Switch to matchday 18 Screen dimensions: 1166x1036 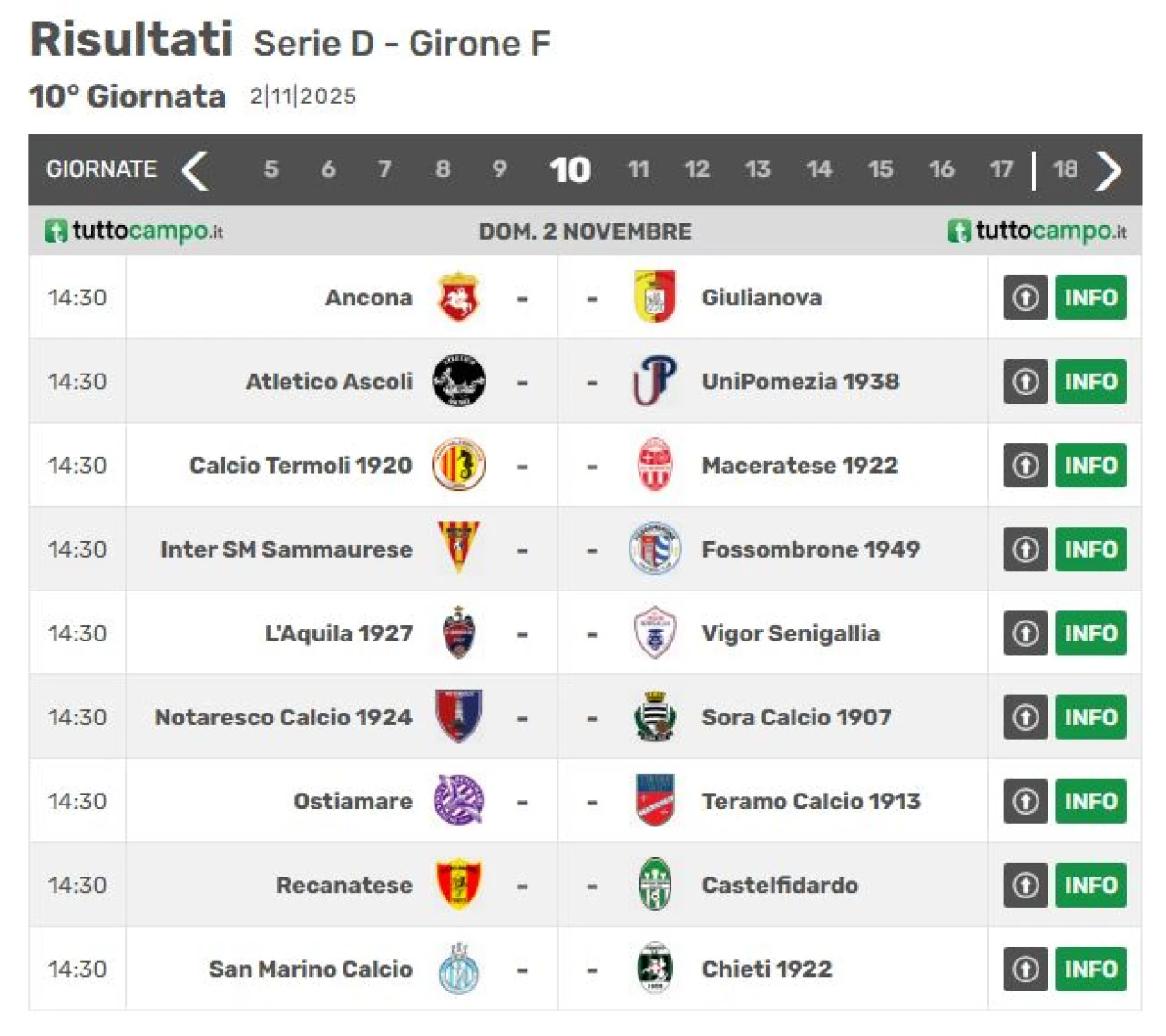click(1064, 169)
